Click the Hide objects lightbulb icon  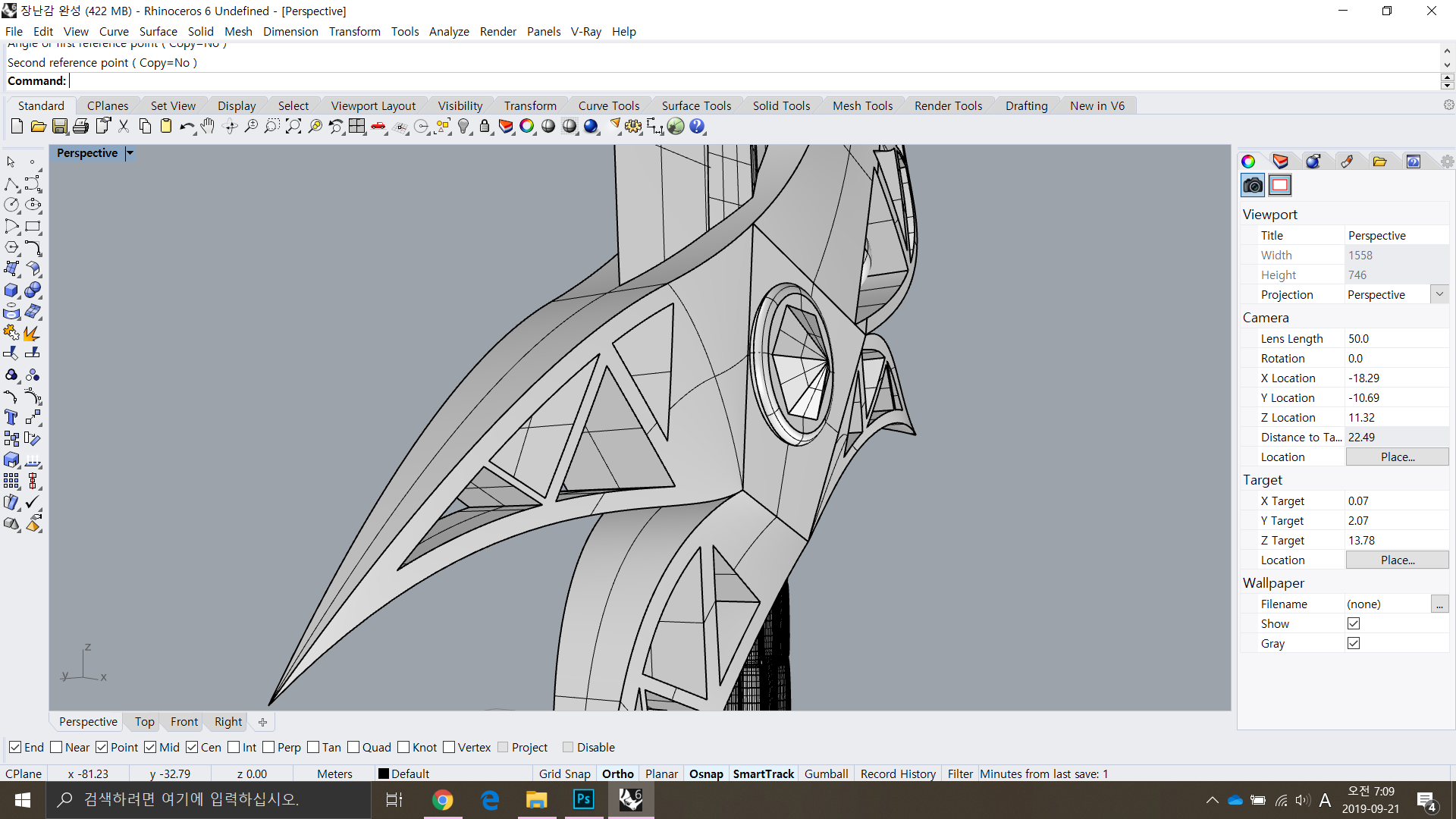464,127
